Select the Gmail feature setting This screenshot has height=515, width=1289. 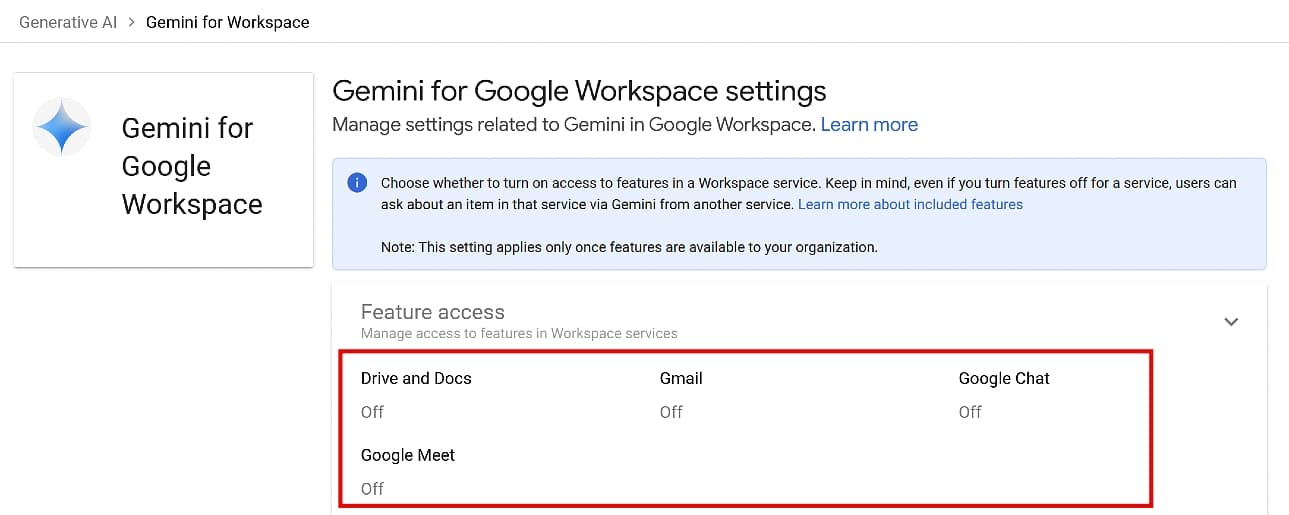coord(681,378)
